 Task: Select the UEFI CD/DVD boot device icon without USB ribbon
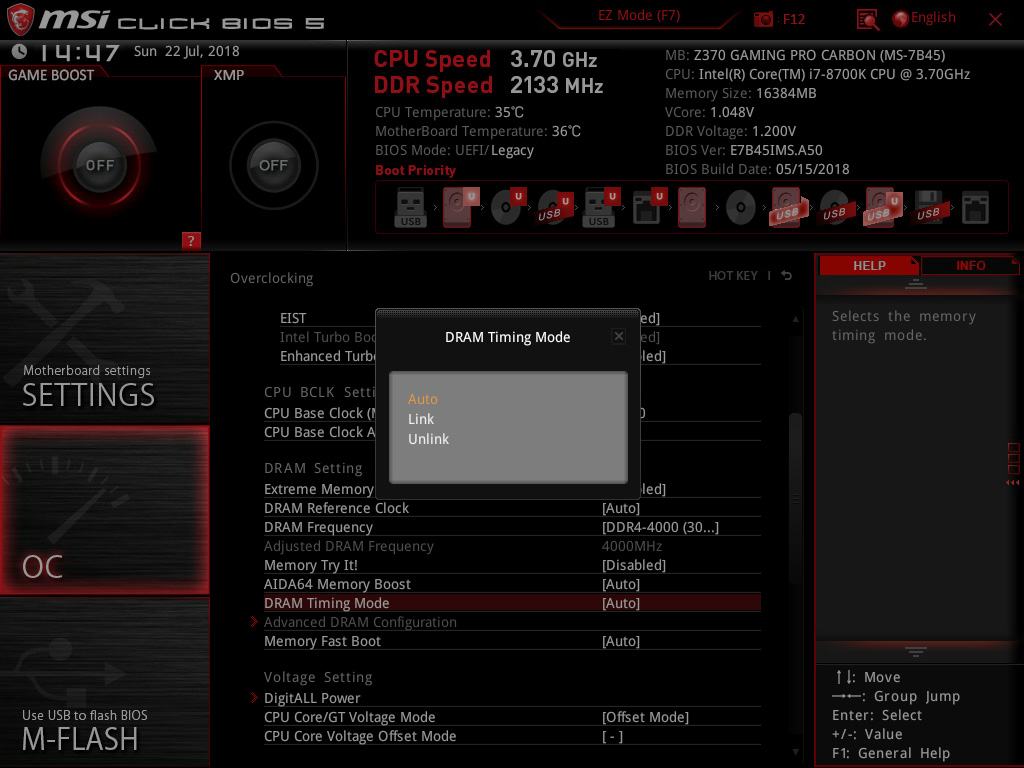point(508,208)
